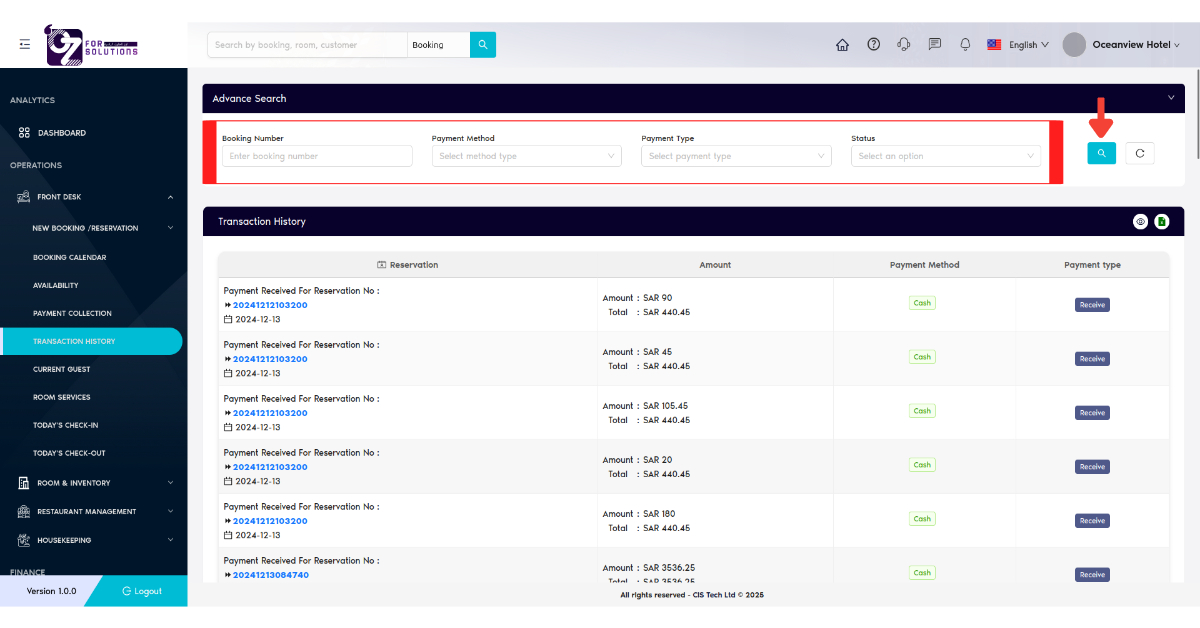Toggle column visibility eye icon
Viewport: 1200px width, 628px height.
pyautogui.click(x=1140, y=222)
